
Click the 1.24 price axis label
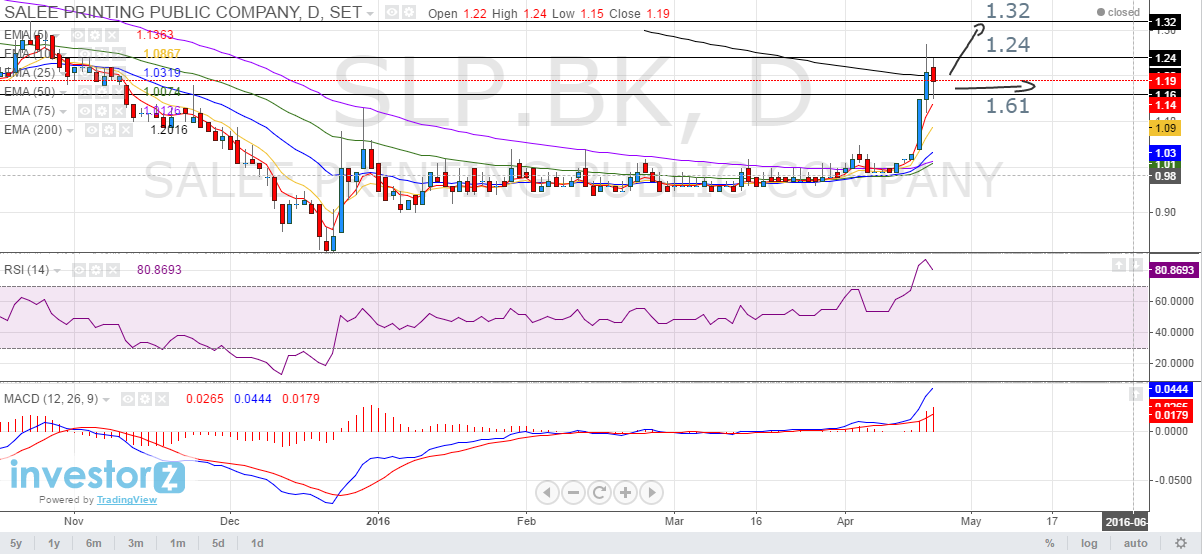1165,58
